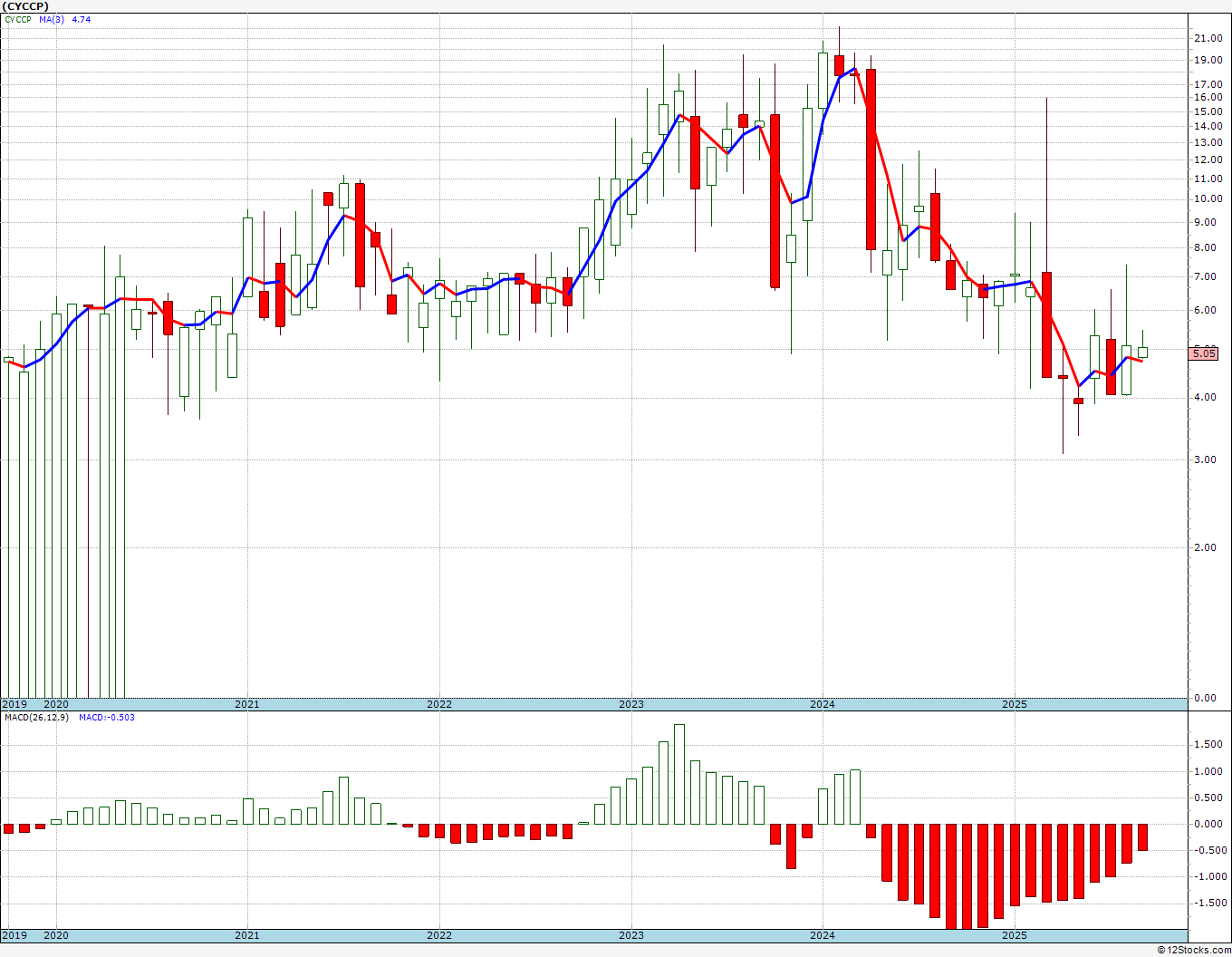Viewport: 1232px width, 957px height.
Task: Select 2020 on the price chart time axis
Action: tap(56, 704)
